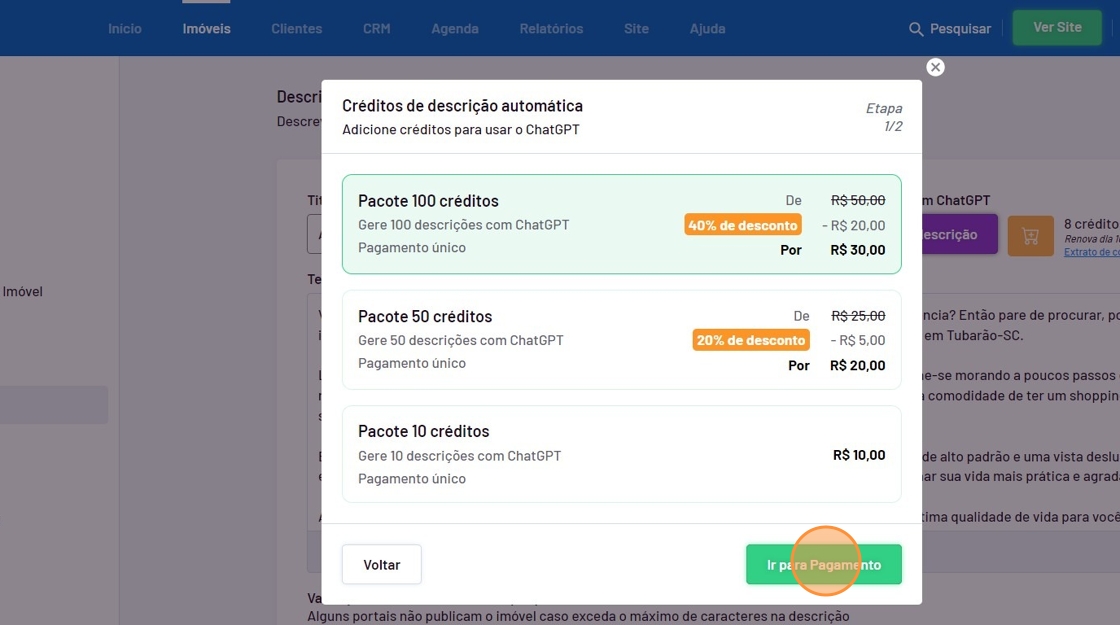Pick the Pacote 10 créditos package
This screenshot has height=625, width=1120.
point(621,454)
